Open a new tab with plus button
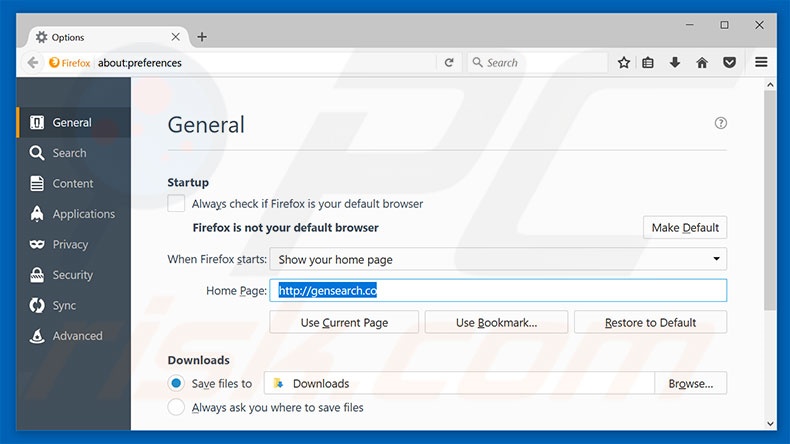Image resolution: width=790 pixels, height=444 pixels. tap(202, 37)
